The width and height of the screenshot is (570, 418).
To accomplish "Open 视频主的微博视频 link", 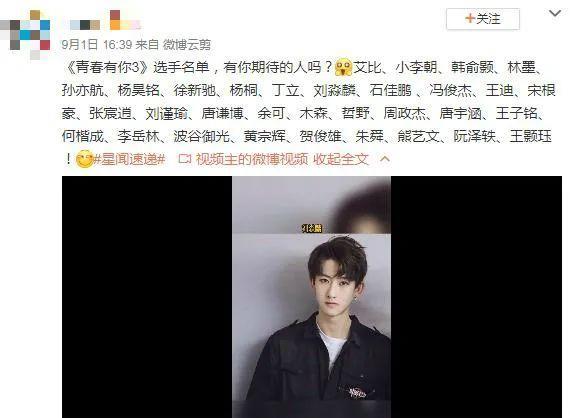I will [x=252, y=159].
